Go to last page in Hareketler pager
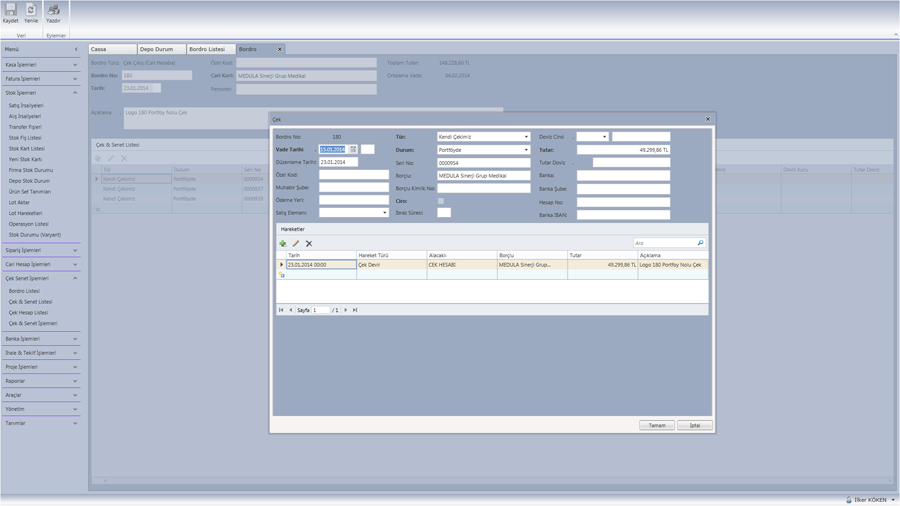900x506 pixels. tap(355, 310)
